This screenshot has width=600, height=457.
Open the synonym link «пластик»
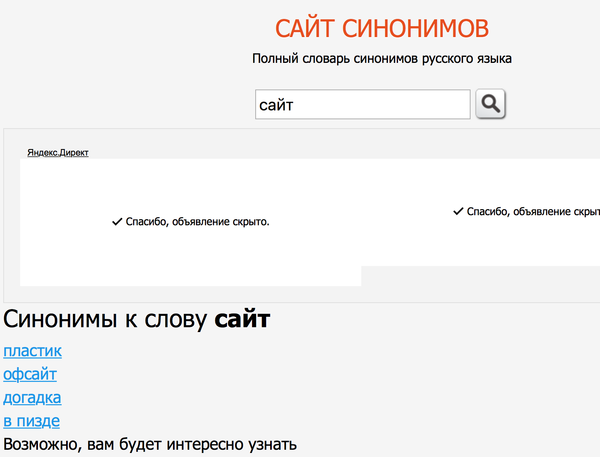[32, 351]
